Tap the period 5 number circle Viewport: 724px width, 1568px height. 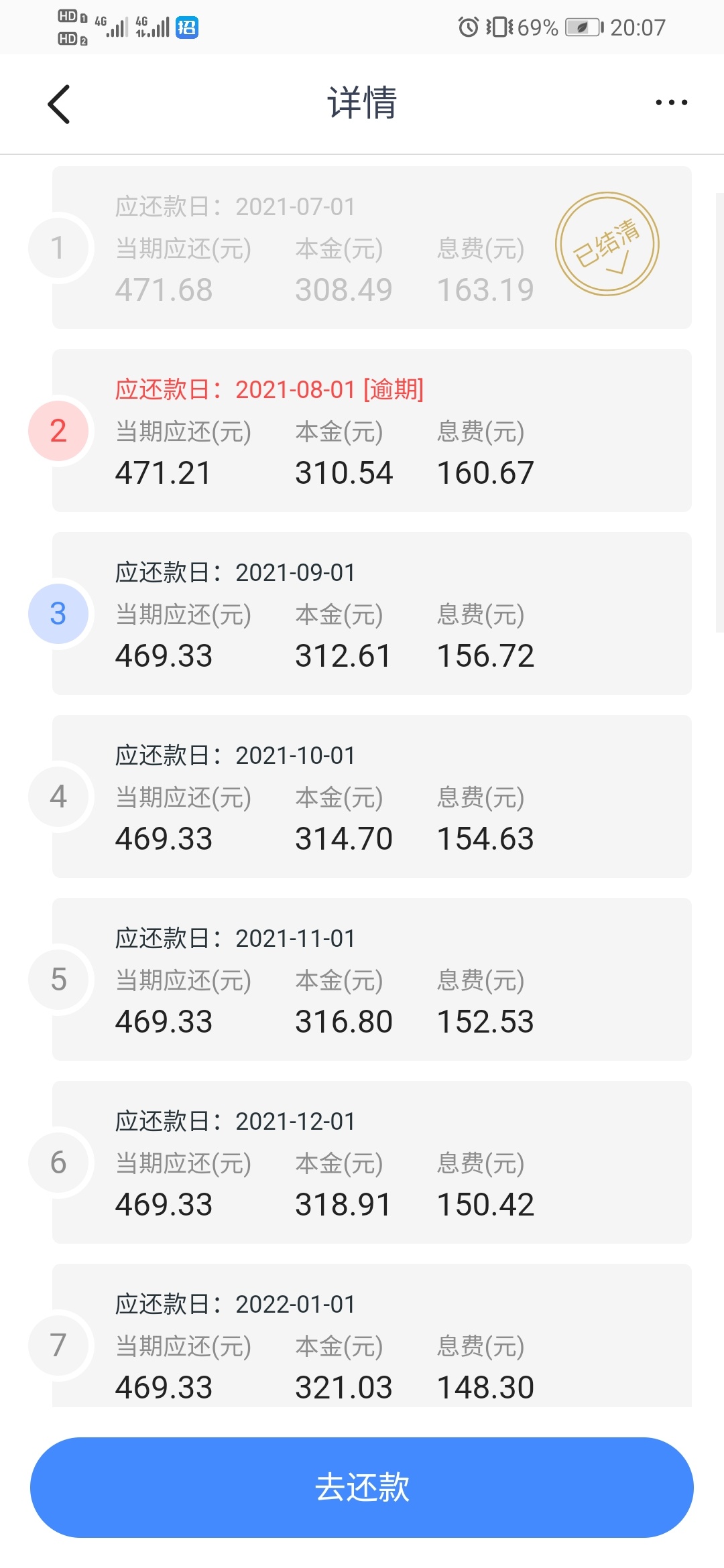coord(58,979)
